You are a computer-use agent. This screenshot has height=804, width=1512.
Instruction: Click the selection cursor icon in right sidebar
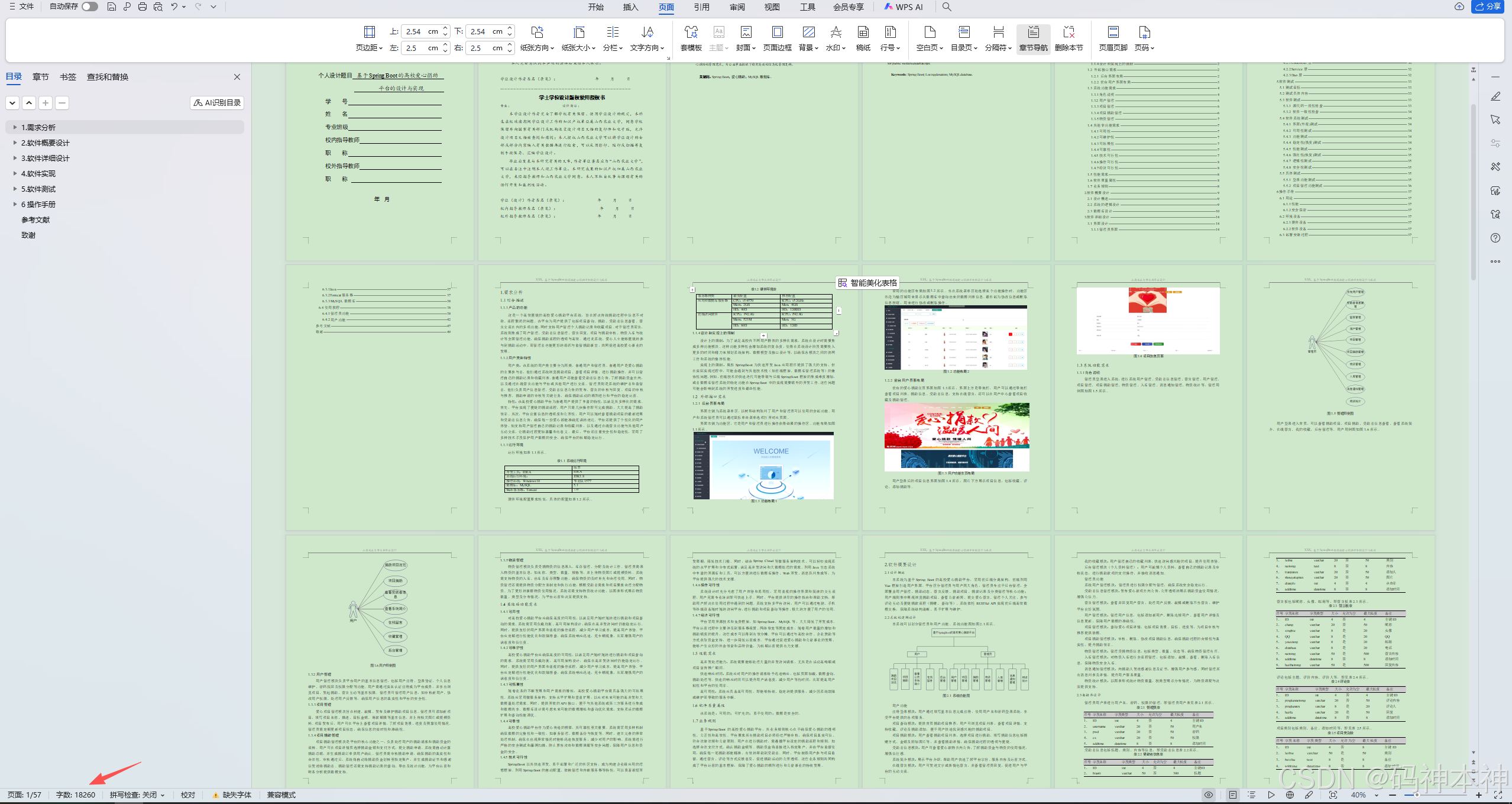[1495, 120]
